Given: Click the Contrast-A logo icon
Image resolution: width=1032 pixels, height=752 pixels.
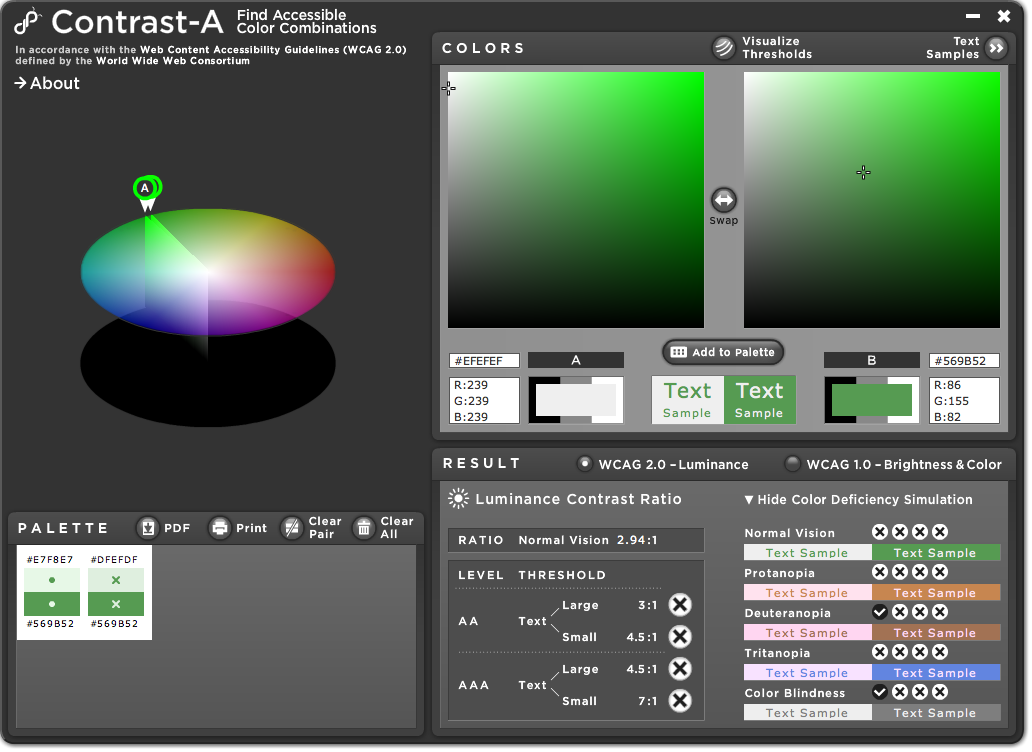Looking at the screenshot, I should point(28,21).
